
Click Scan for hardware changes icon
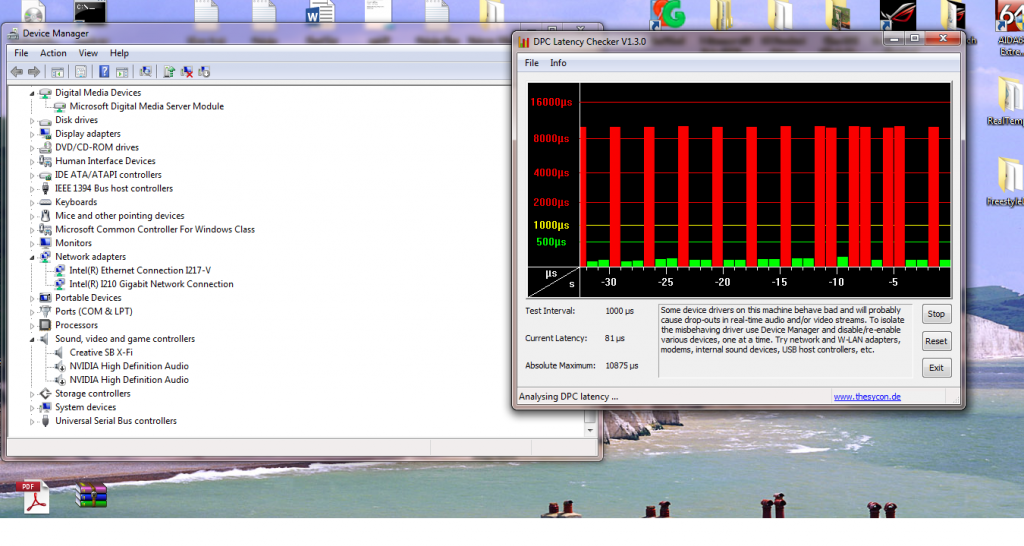point(145,72)
